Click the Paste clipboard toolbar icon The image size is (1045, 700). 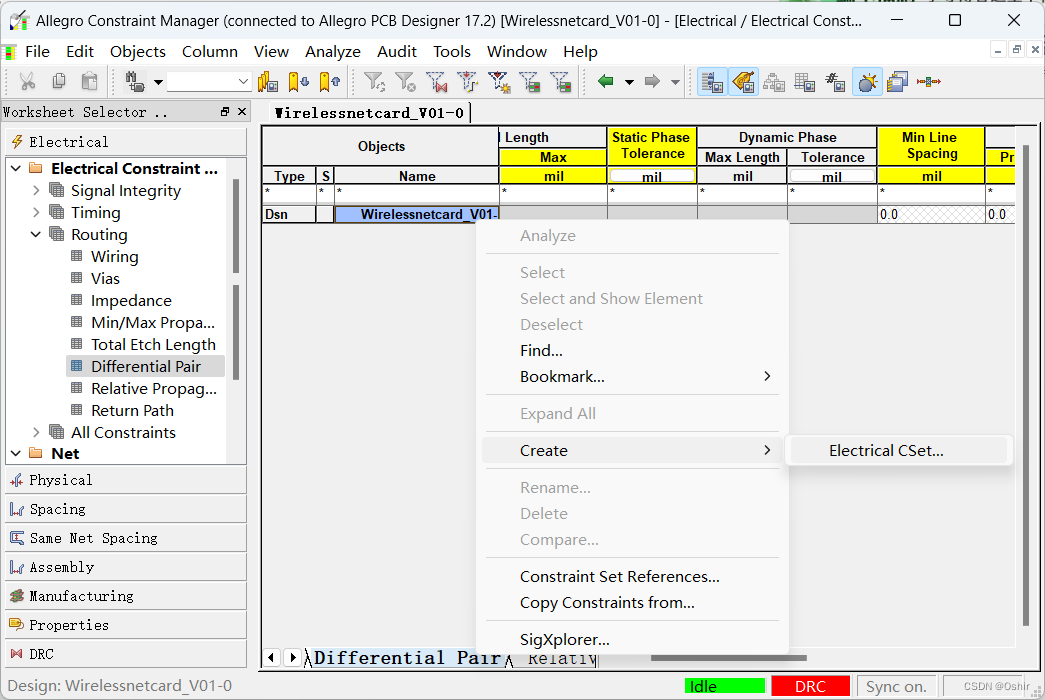[x=89, y=82]
